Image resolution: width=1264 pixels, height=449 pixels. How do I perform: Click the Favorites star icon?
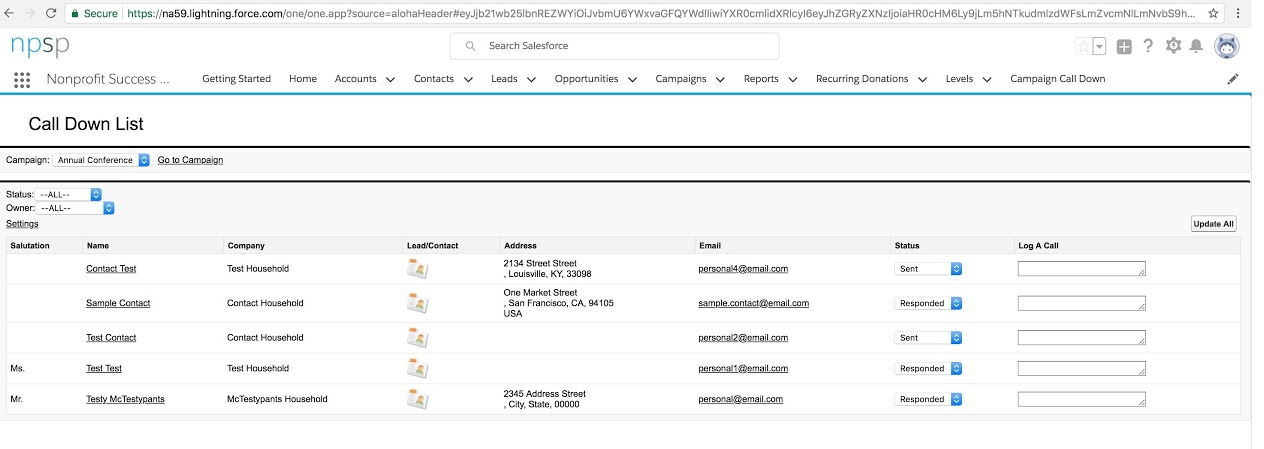coord(1083,46)
